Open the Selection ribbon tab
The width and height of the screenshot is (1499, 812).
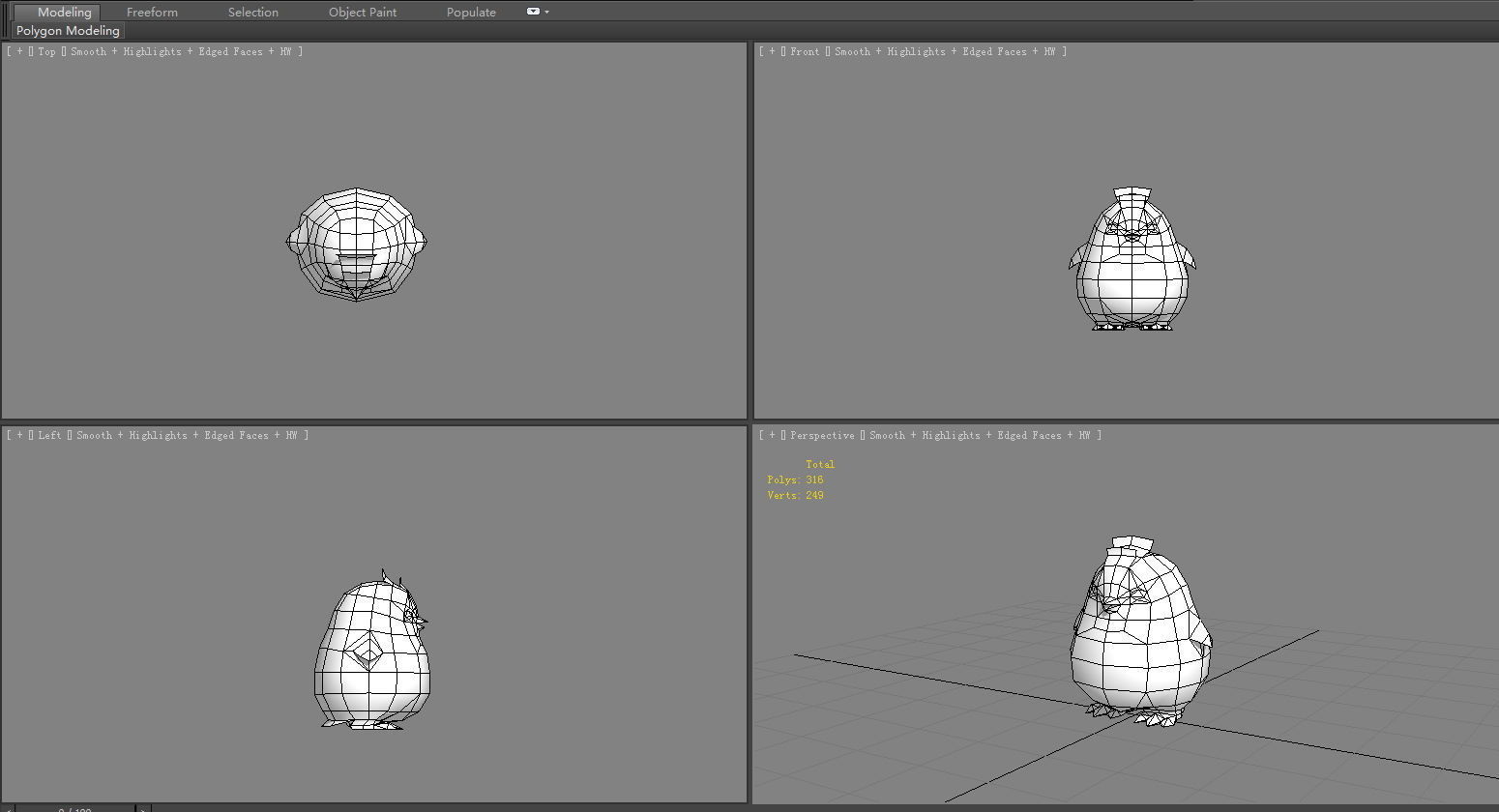[253, 12]
